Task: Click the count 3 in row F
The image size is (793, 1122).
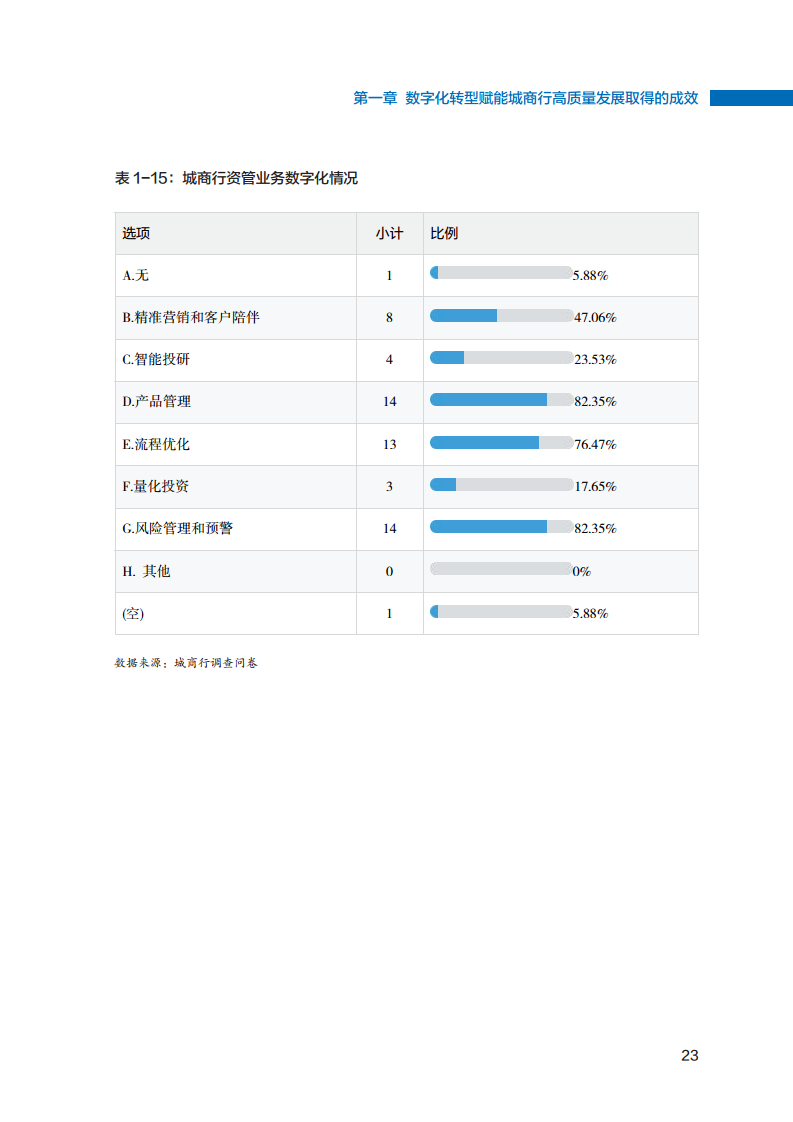Action: pyautogui.click(x=389, y=487)
